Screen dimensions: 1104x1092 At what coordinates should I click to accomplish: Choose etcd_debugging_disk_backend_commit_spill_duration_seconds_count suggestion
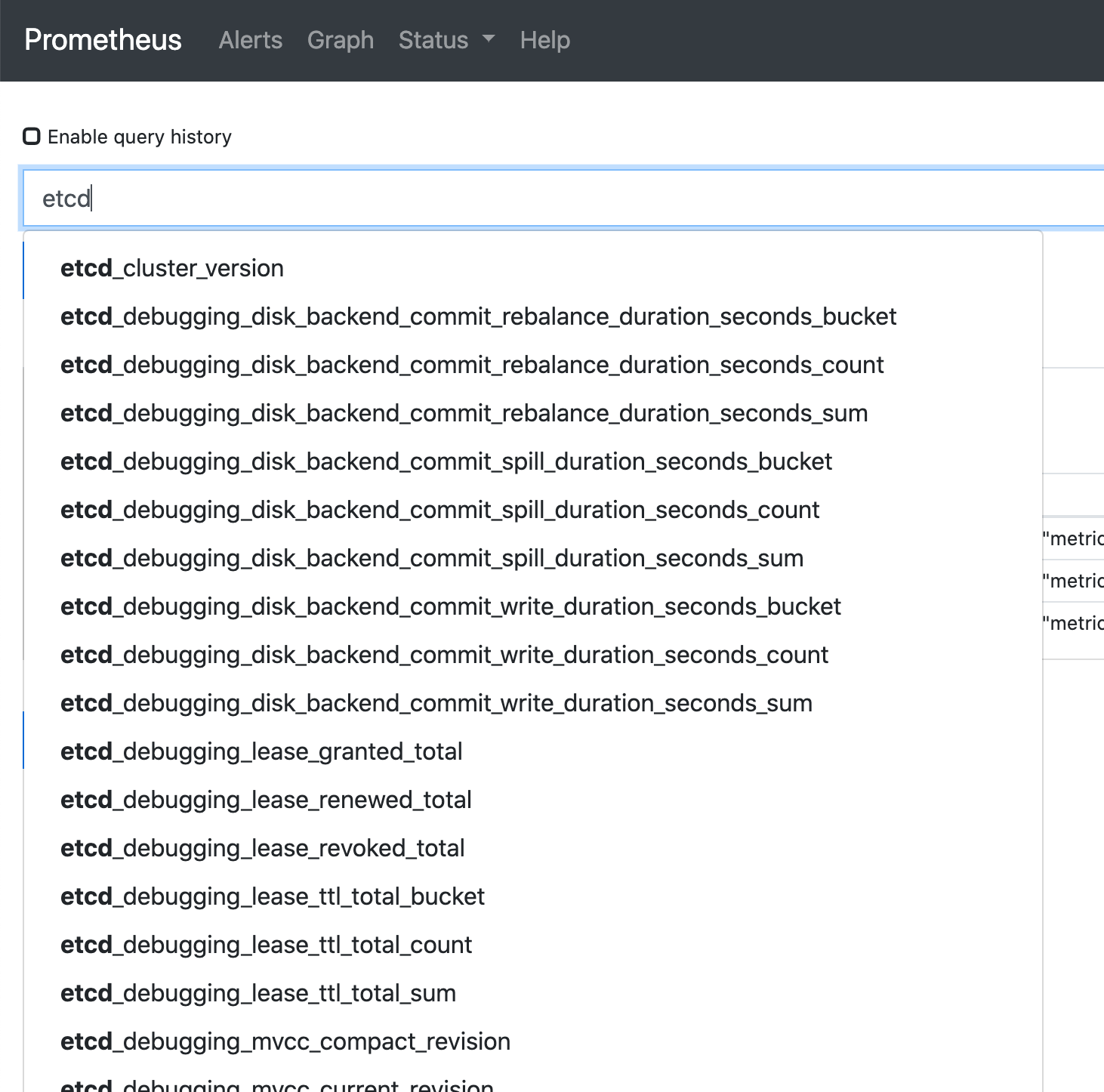tap(439, 509)
